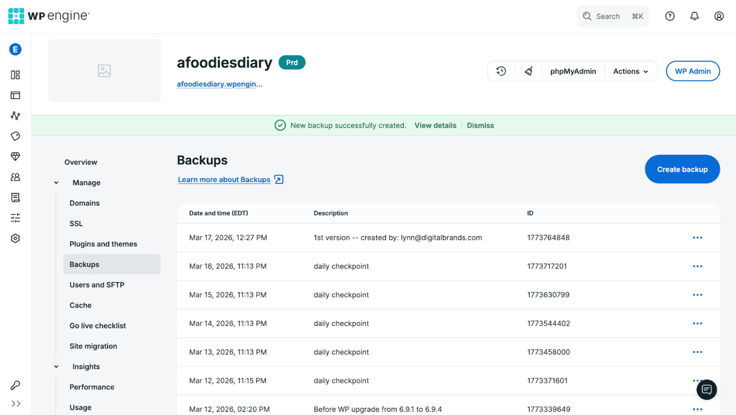Open SSL menu item
The height and width of the screenshot is (415, 736).
(76, 223)
